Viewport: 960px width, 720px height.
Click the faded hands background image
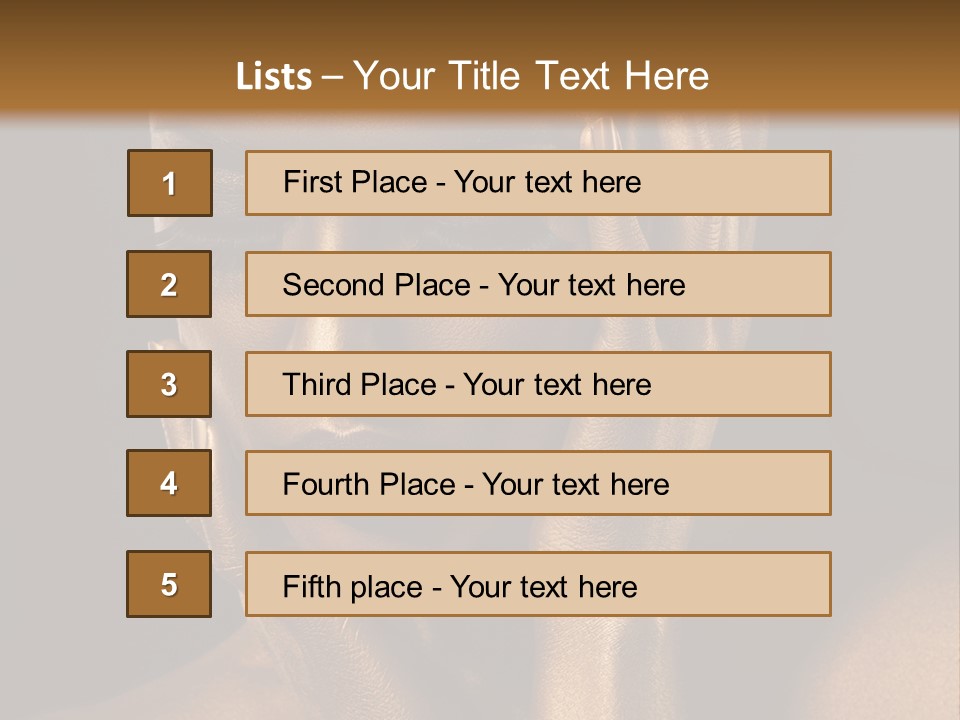[x=890, y=400]
